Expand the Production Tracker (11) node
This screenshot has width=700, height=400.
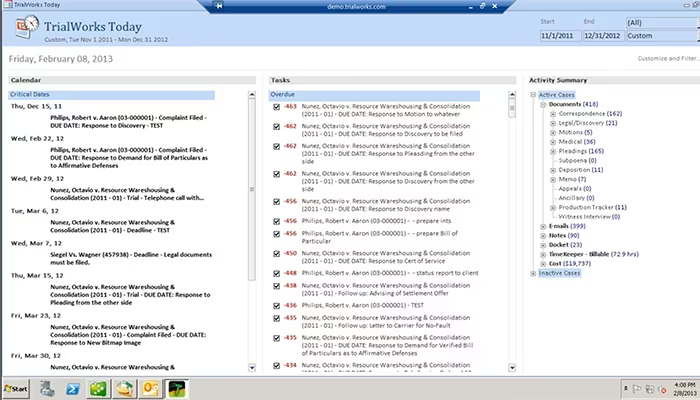553,208
